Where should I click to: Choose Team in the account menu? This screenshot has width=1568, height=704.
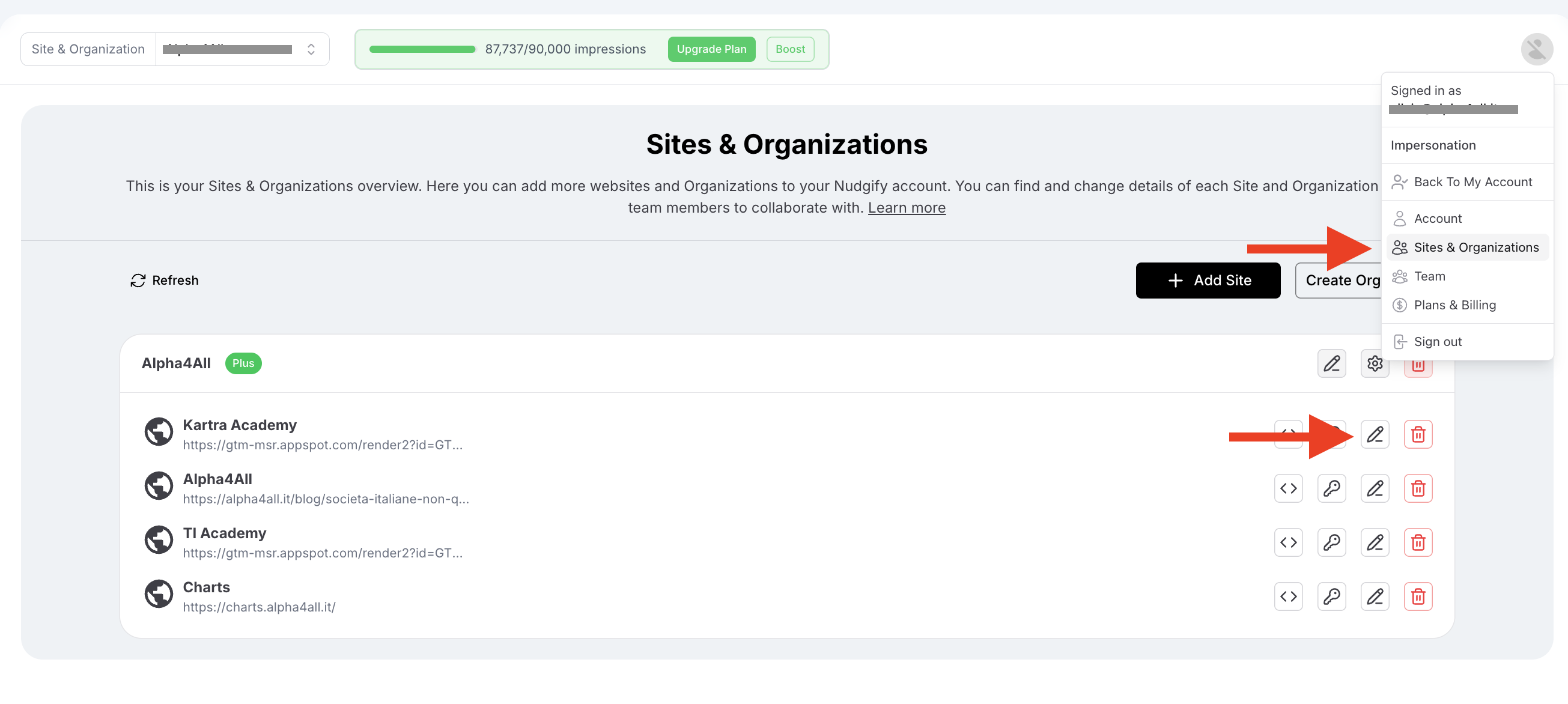point(1429,276)
